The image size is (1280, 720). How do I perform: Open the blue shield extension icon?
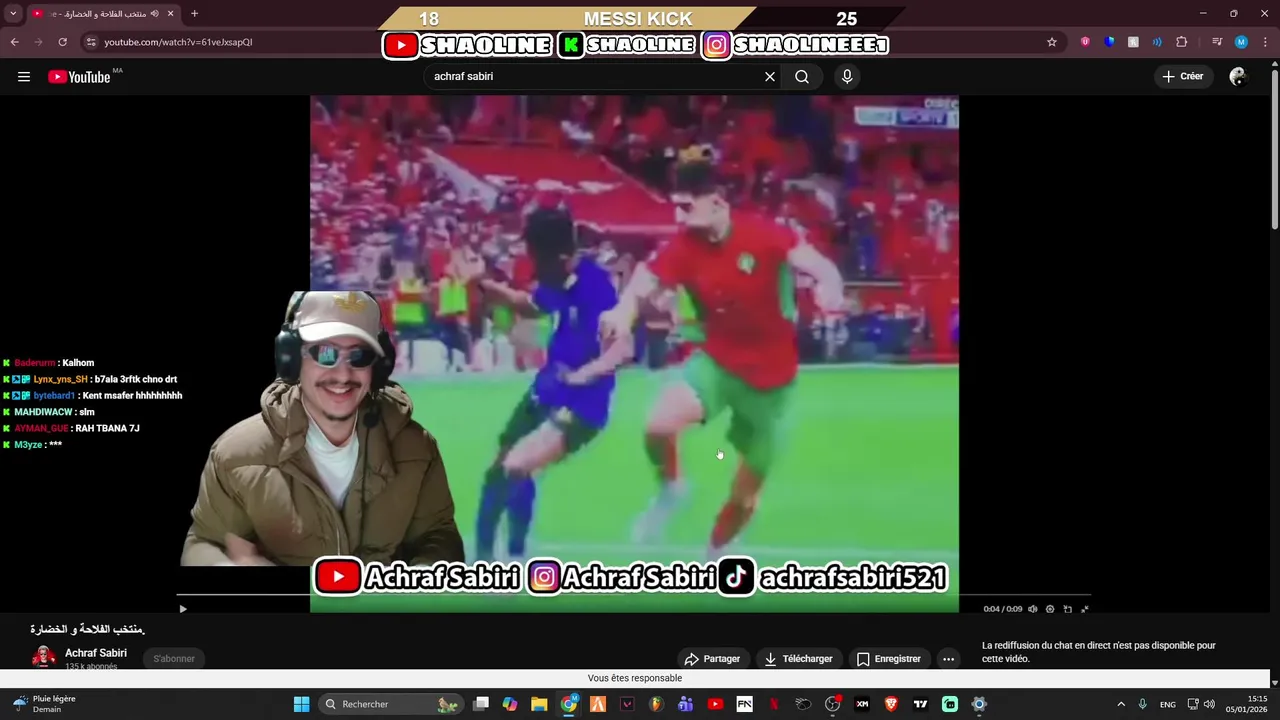point(1109,42)
